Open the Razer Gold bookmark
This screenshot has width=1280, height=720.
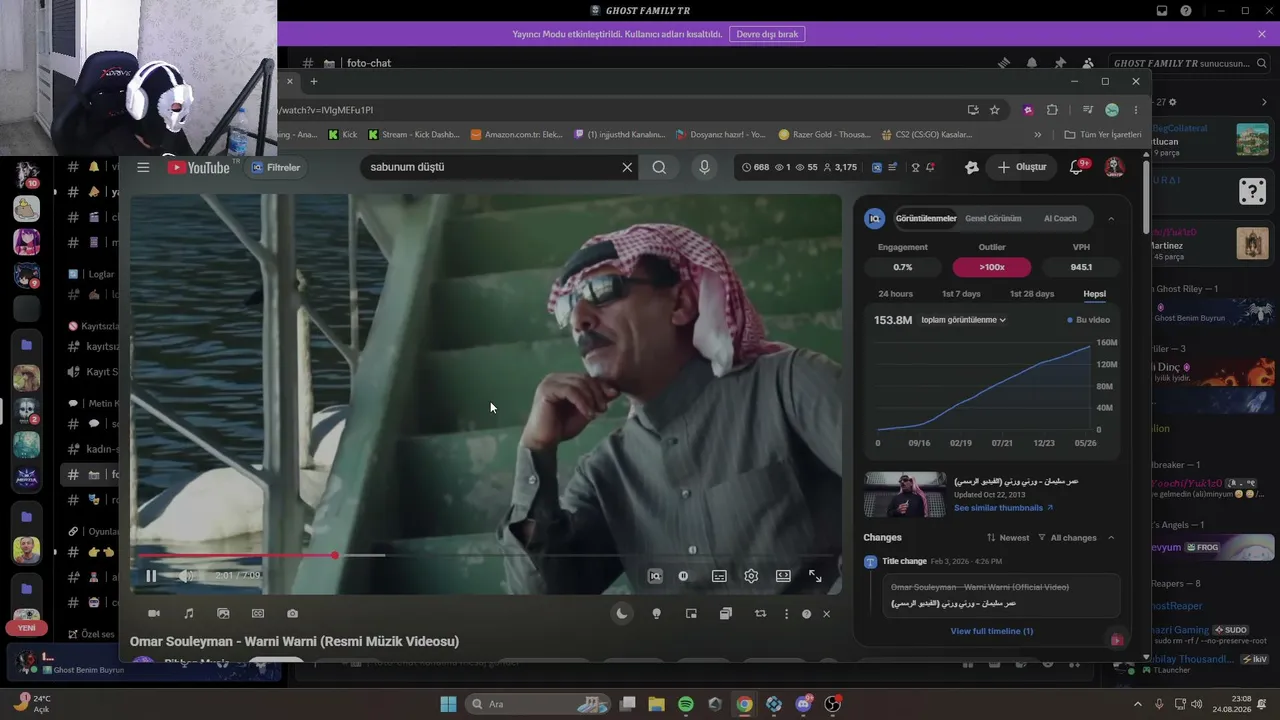pos(825,134)
